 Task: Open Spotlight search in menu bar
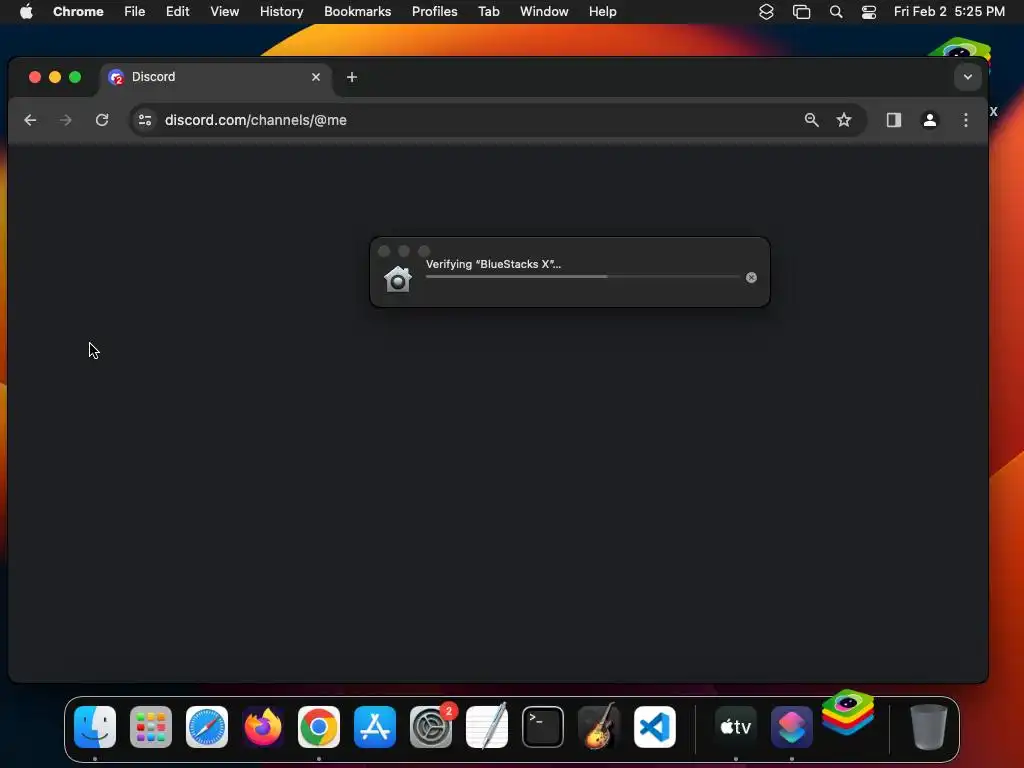coord(836,12)
